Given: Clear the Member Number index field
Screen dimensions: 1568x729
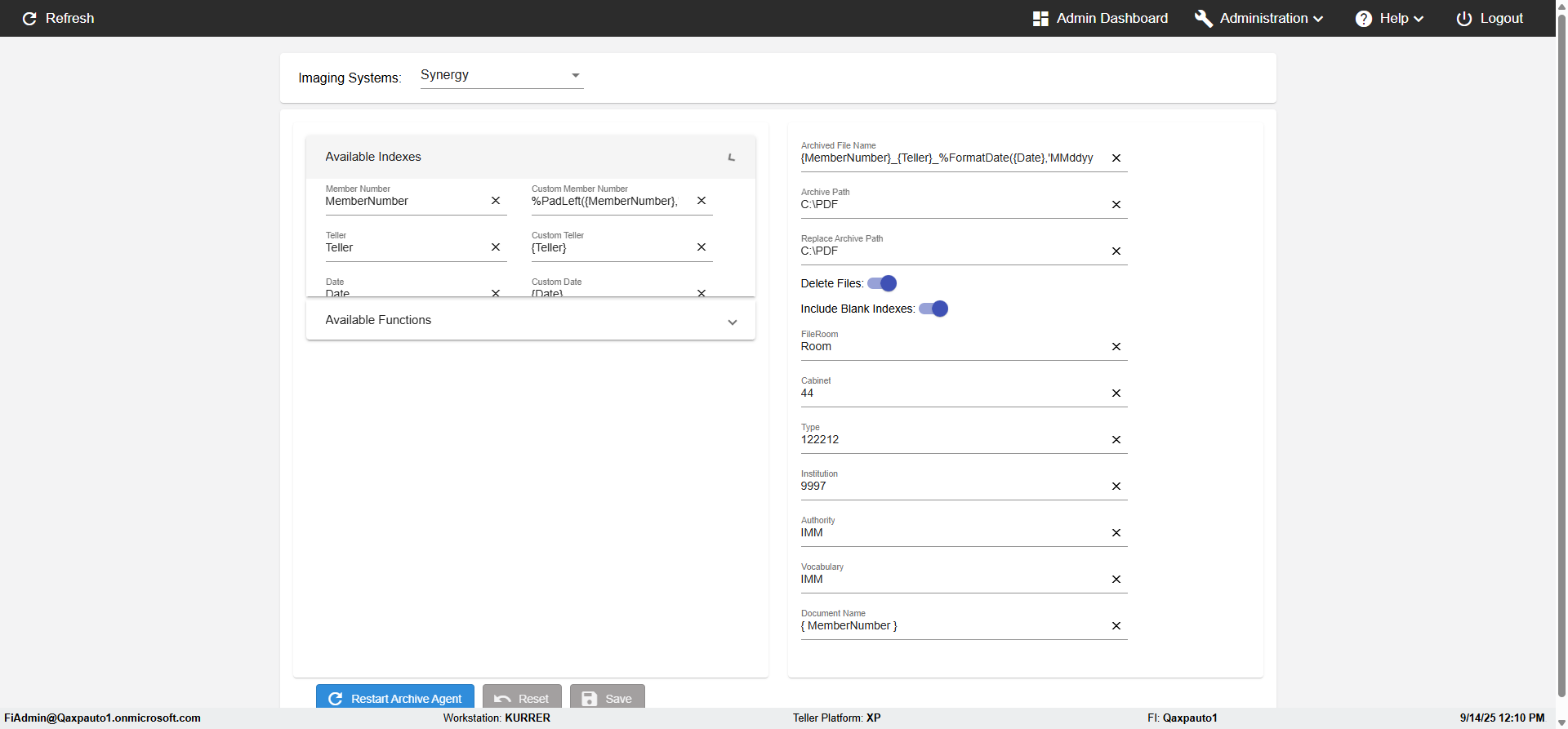Looking at the screenshot, I should pos(496,201).
